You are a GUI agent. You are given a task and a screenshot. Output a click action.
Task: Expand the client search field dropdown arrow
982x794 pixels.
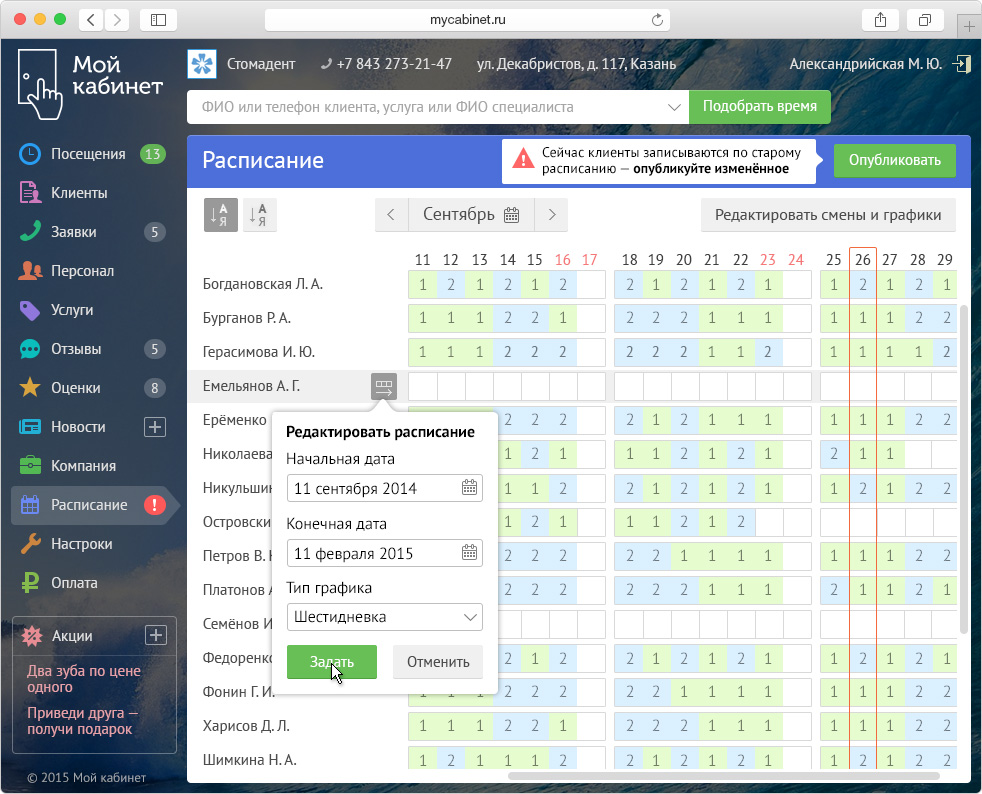674,107
